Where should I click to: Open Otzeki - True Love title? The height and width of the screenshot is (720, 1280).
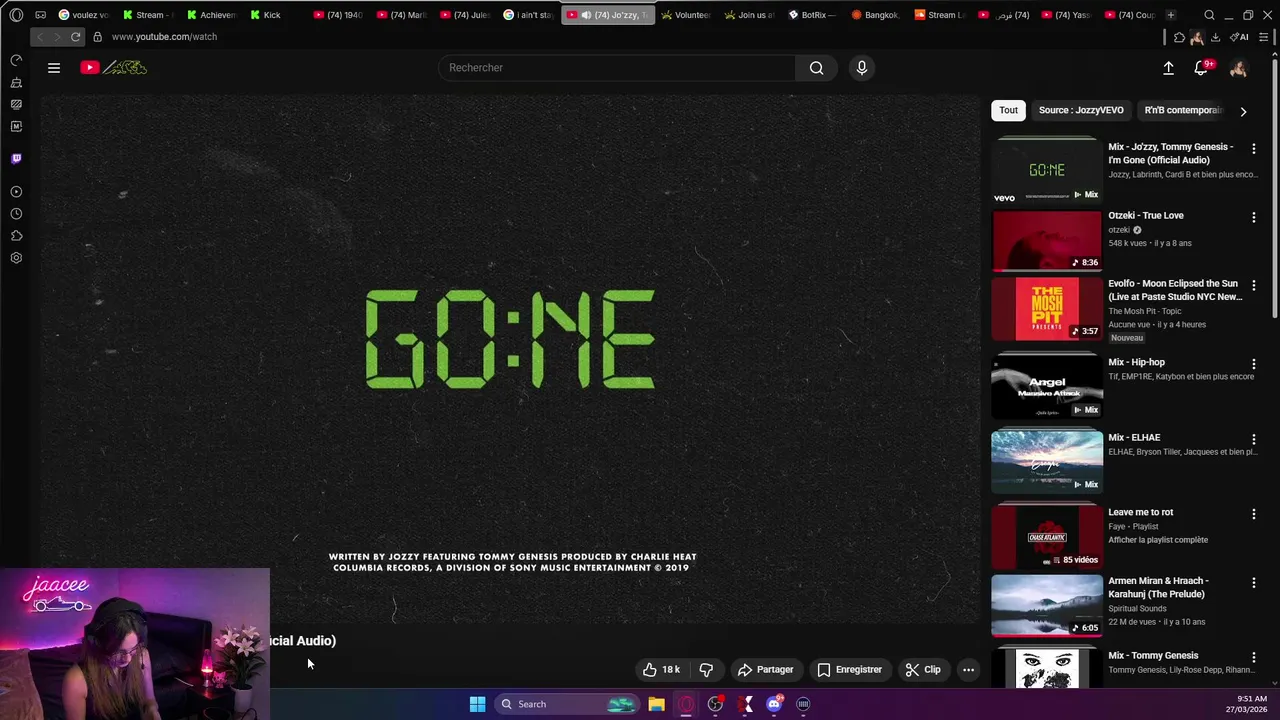1146,215
